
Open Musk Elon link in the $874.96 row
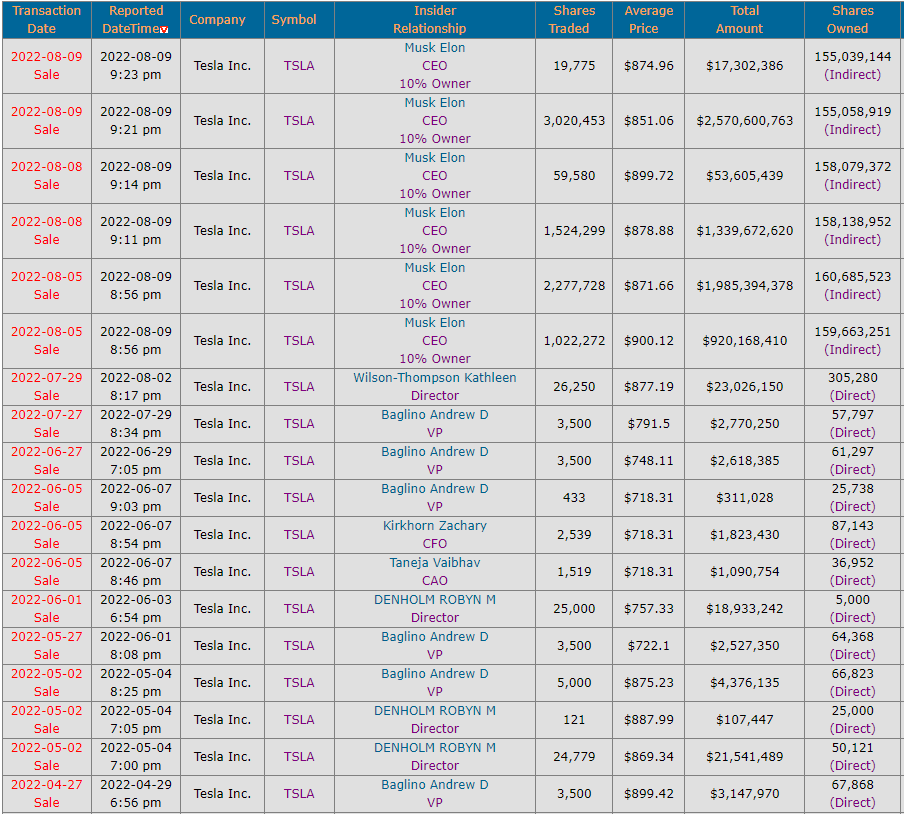(x=435, y=48)
